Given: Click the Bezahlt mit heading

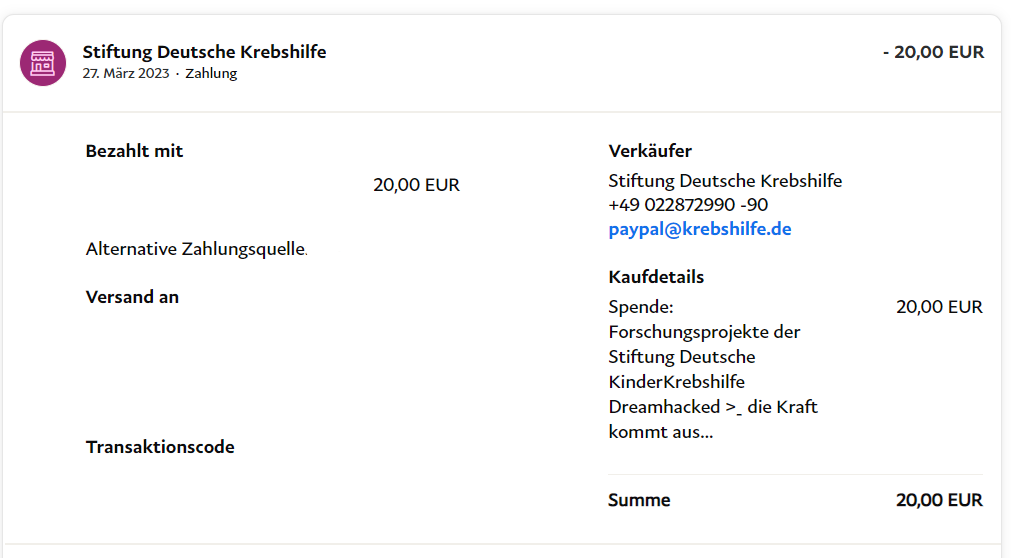Looking at the screenshot, I should (x=134, y=151).
